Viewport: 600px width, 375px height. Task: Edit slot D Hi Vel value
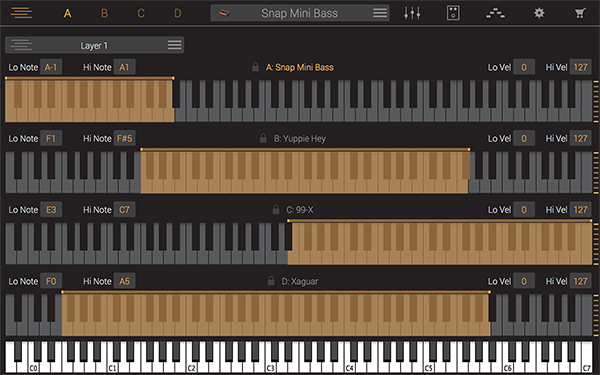tap(580, 281)
